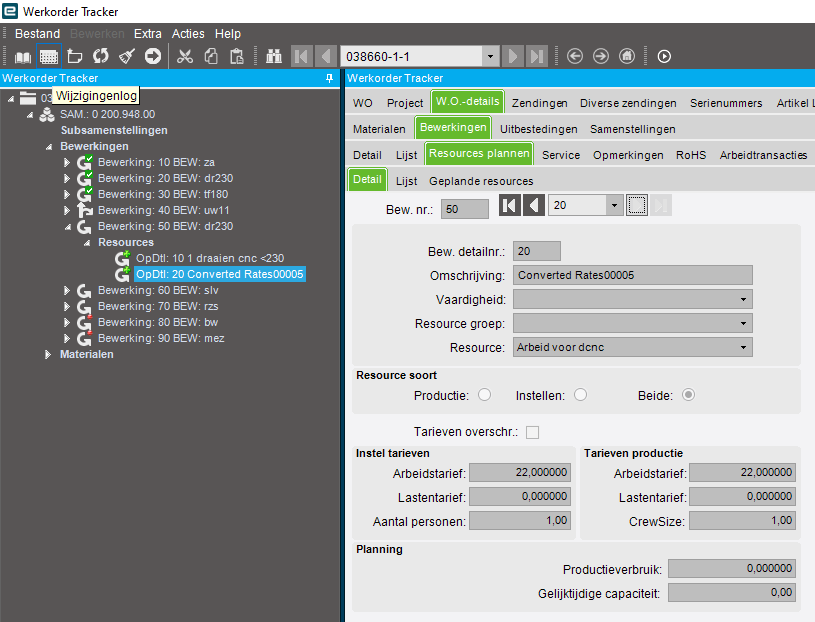Pin the Werkorder Tracker tree panel
The width and height of the screenshot is (815, 622).
tap(330, 78)
